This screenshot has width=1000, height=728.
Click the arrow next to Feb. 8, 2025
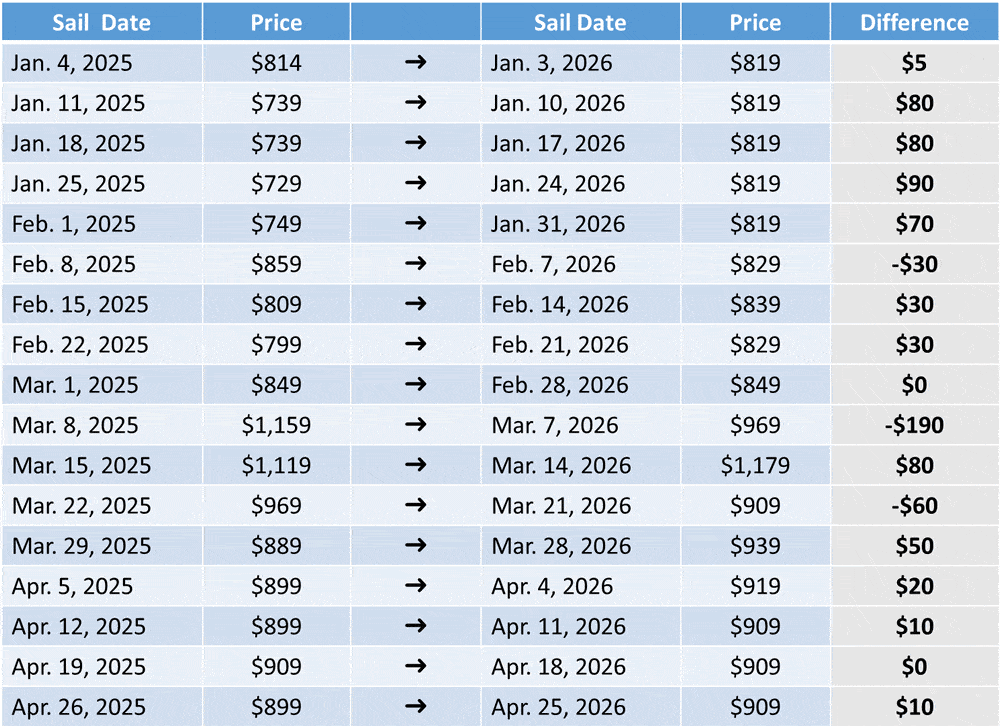tap(415, 263)
